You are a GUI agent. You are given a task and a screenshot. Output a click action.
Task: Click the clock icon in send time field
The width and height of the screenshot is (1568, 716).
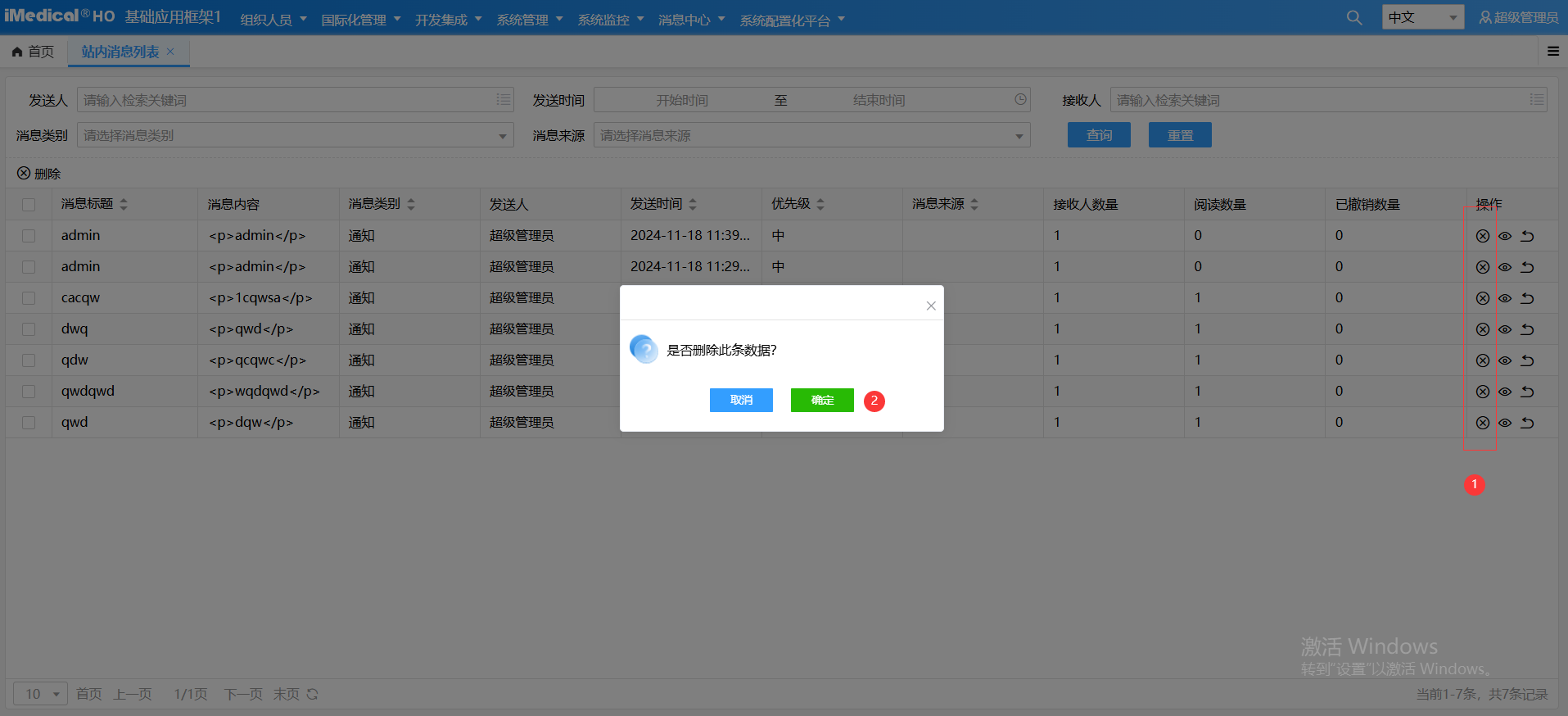tap(1020, 100)
